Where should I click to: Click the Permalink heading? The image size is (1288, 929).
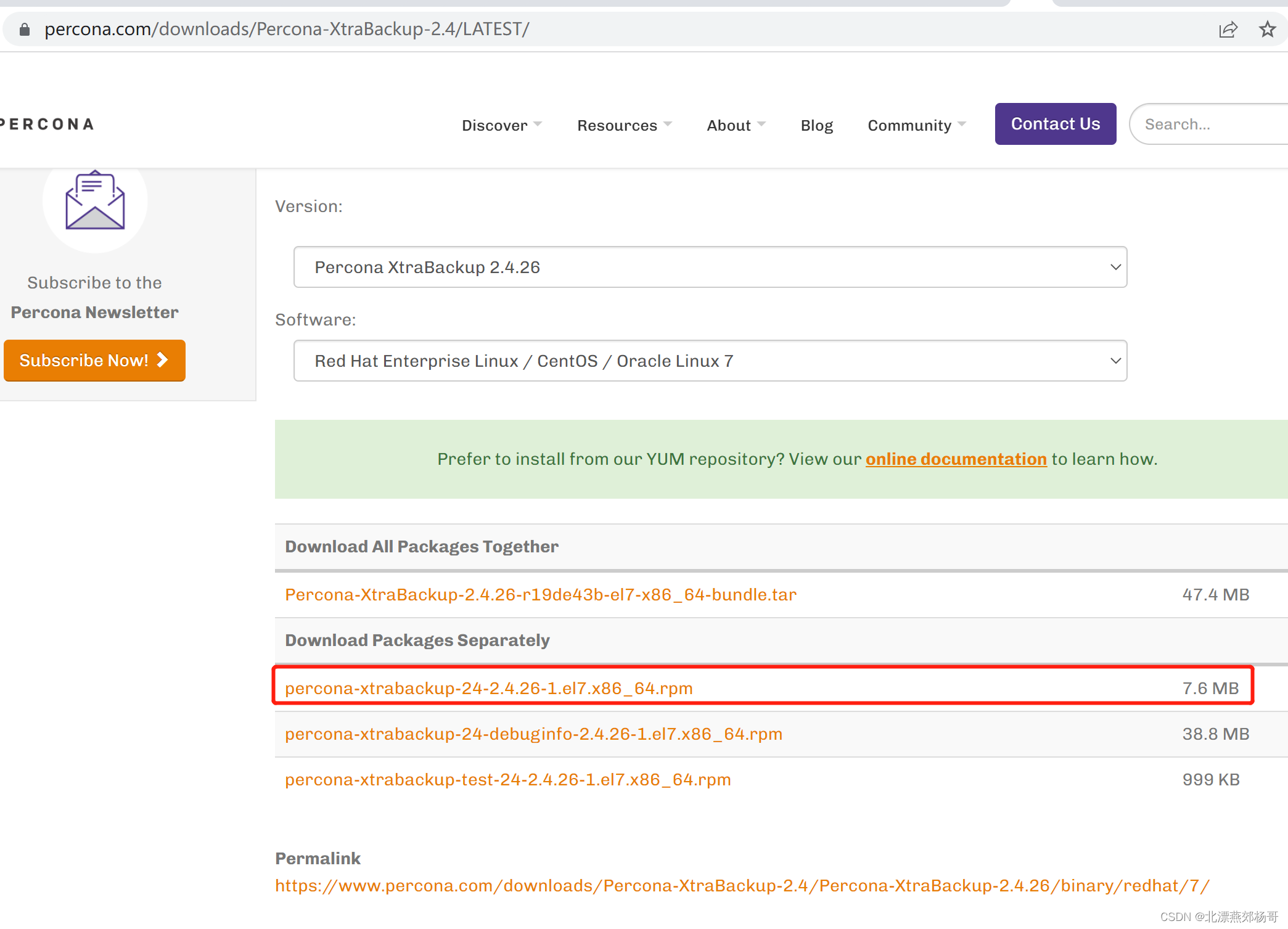pyautogui.click(x=318, y=858)
